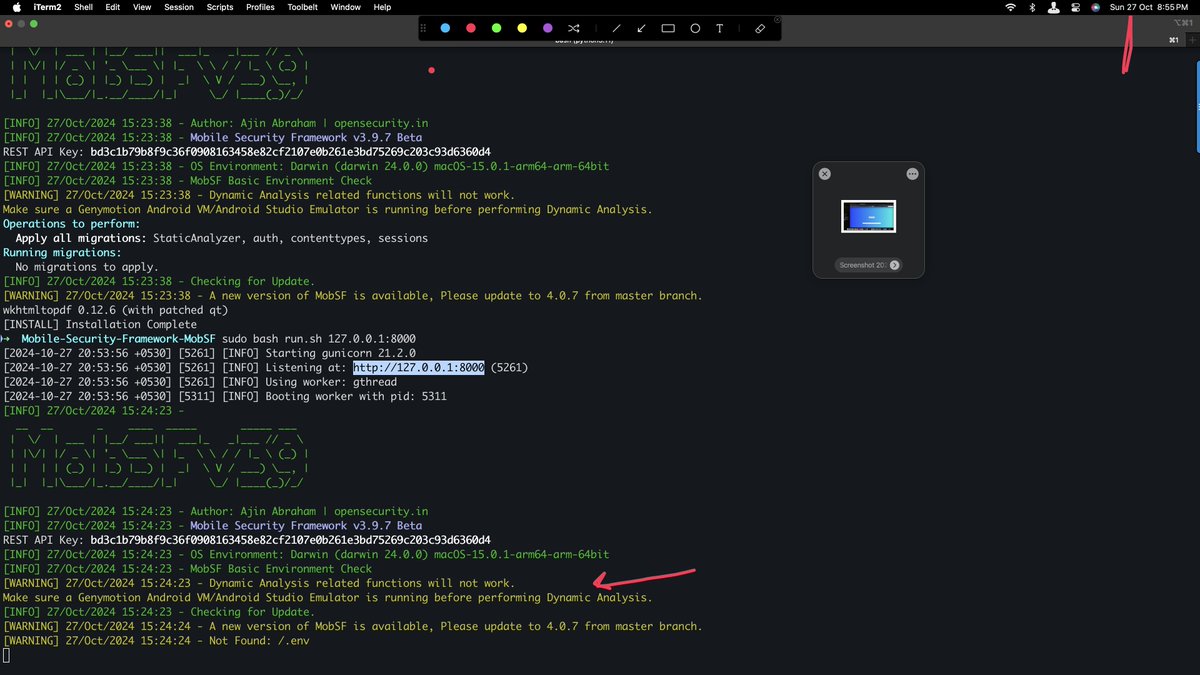Dismiss the screenshot preview popup
The image size is (1200, 675).
pyautogui.click(x=825, y=174)
